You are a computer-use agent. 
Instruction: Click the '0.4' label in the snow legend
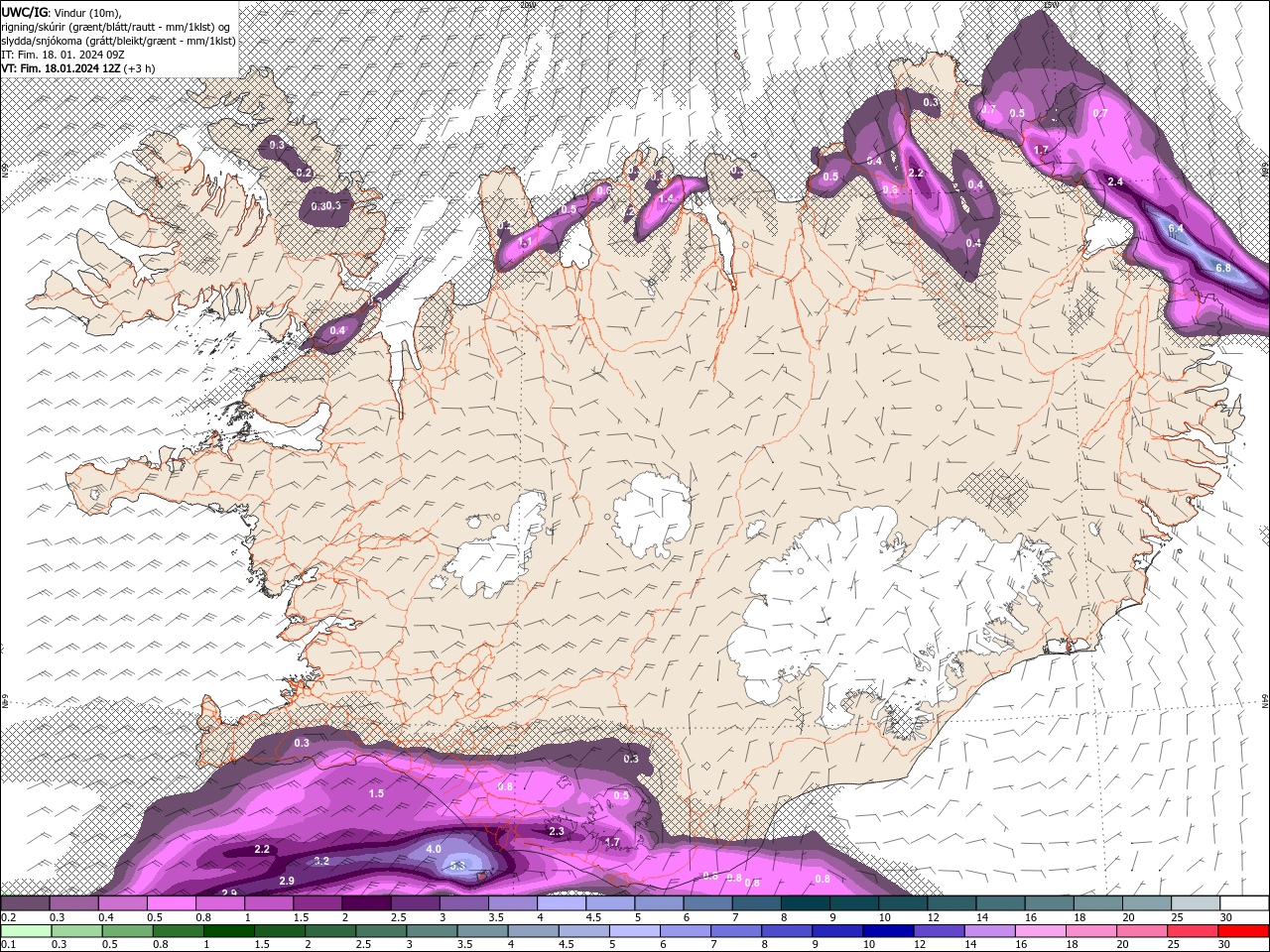(105, 917)
